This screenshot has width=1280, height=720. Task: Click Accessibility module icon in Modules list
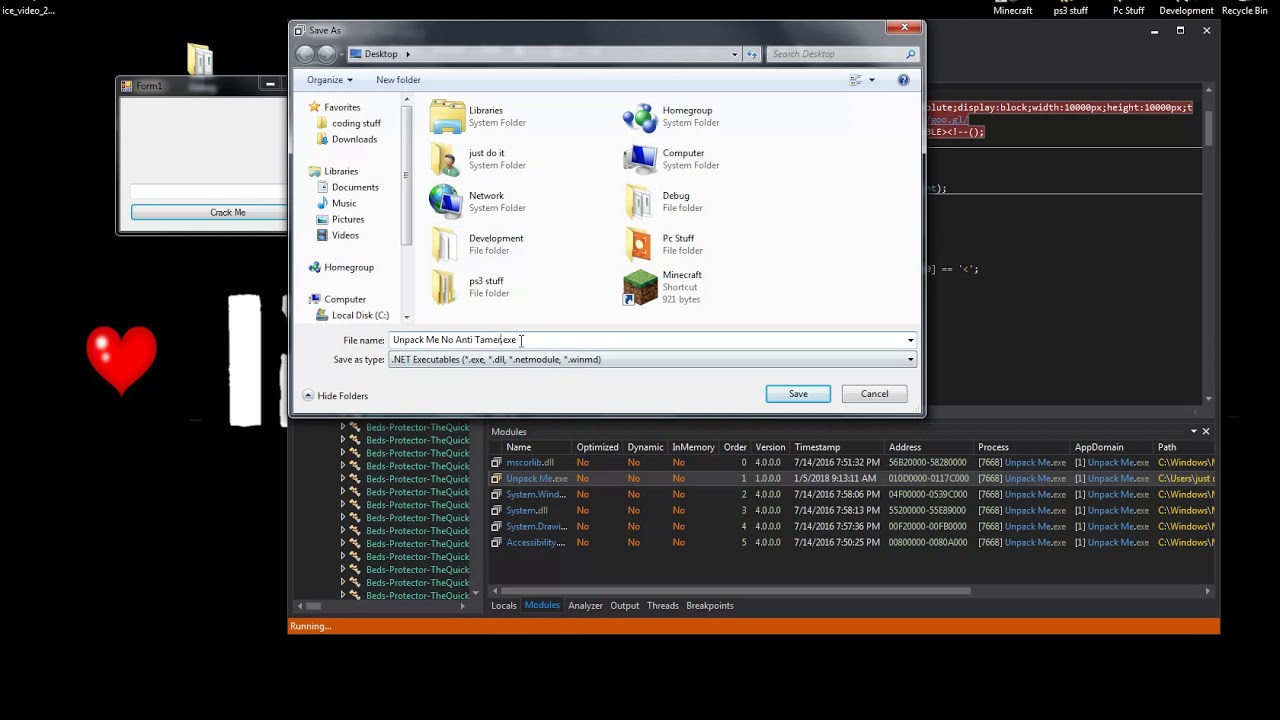pos(496,543)
